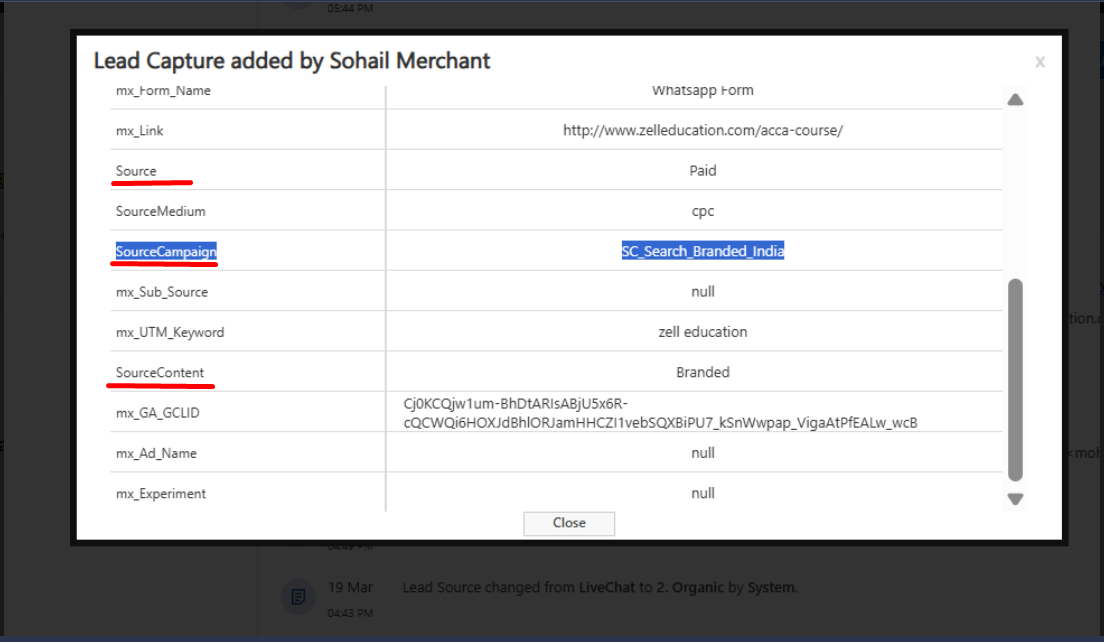The height and width of the screenshot is (642, 1104).
Task: Click the Branded value cell
Action: click(x=702, y=372)
